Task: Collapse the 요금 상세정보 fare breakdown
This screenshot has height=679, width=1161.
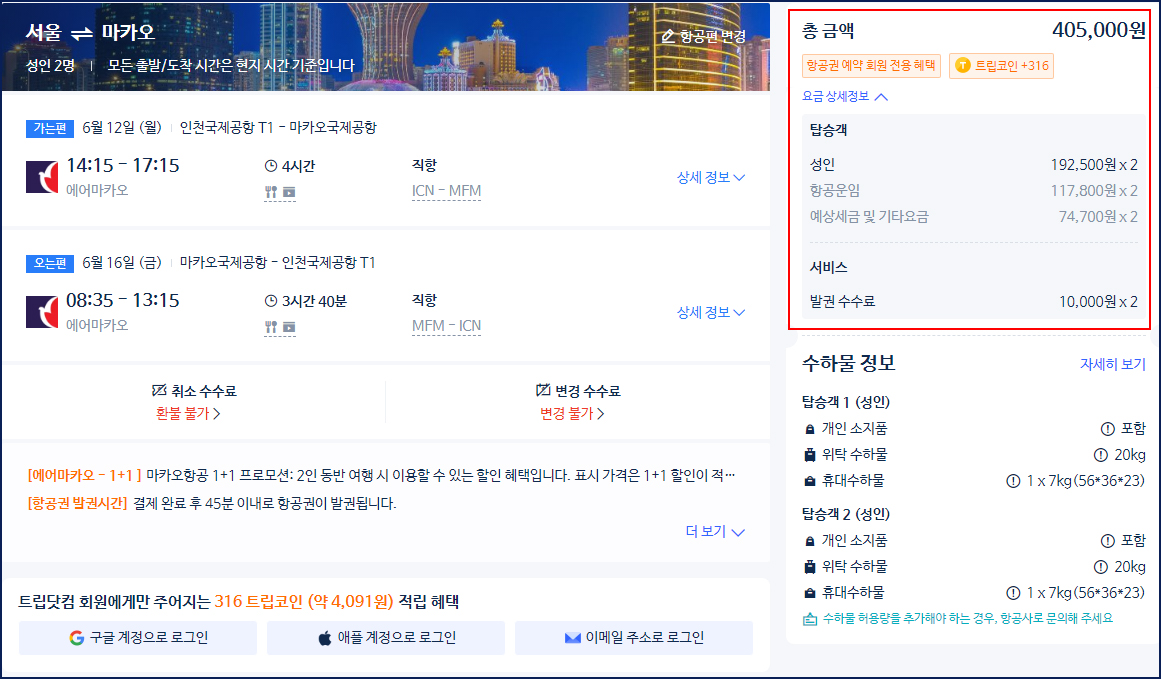Action: [x=845, y=97]
